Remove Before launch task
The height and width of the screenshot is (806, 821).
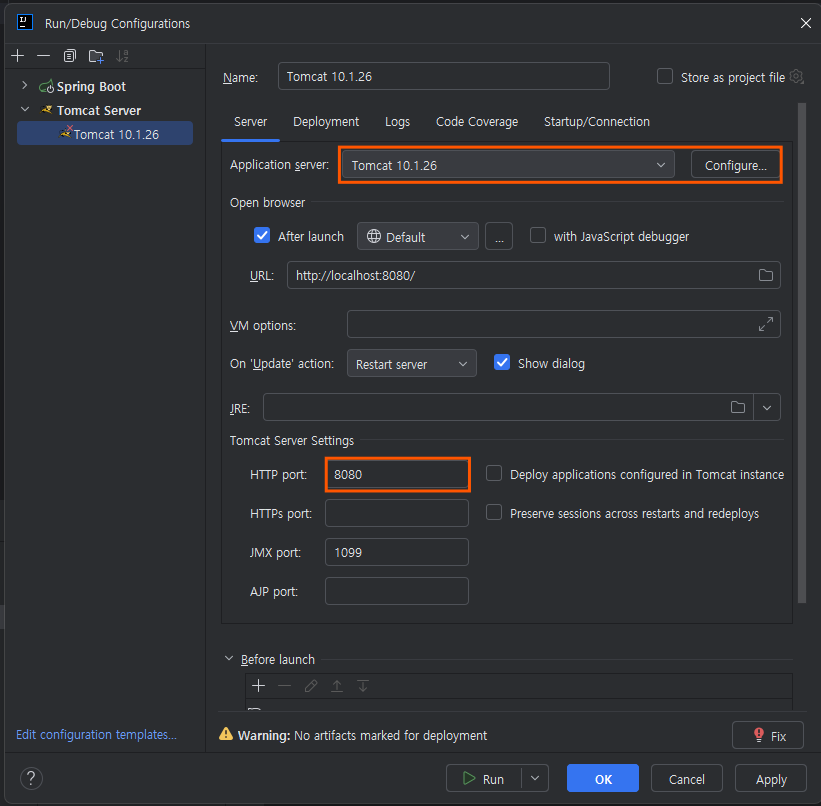[284, 686]
